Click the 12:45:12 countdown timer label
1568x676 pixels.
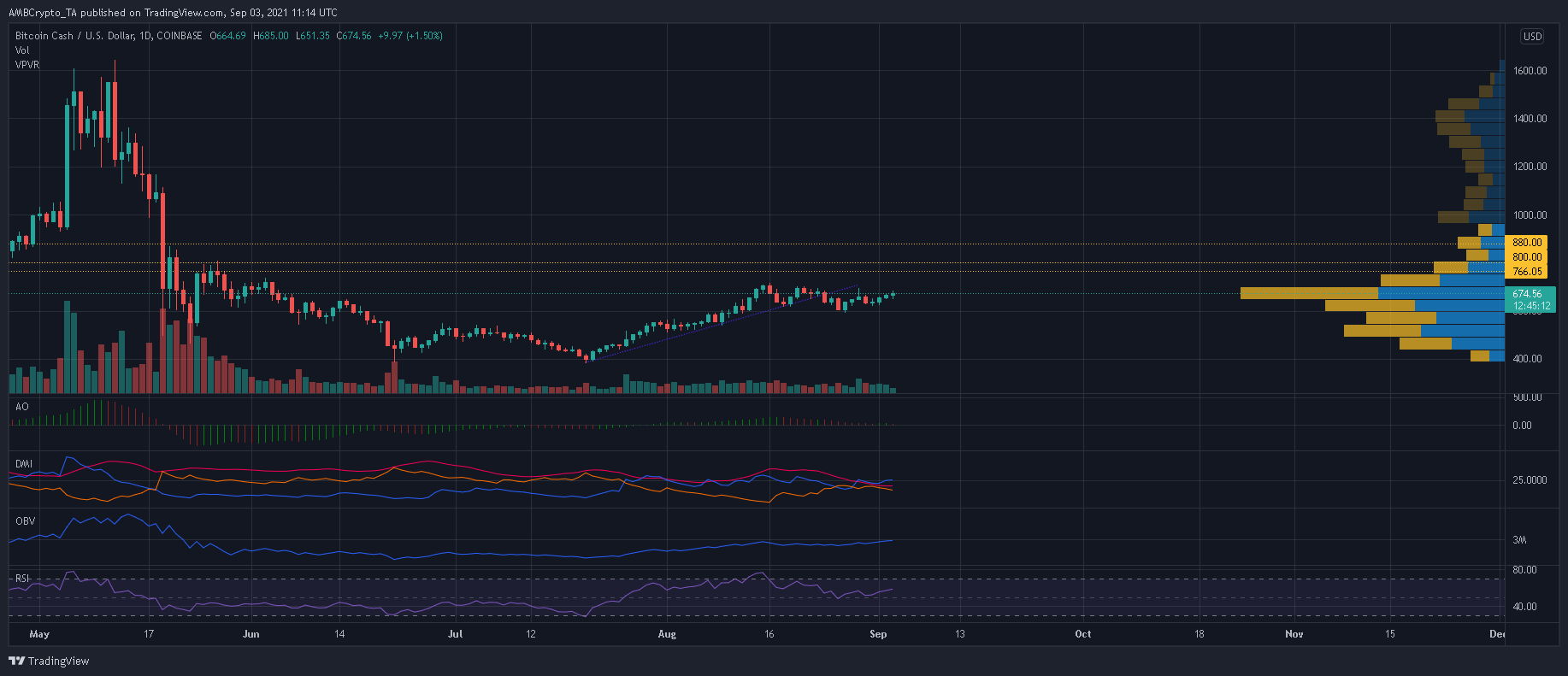point(1530,306)
